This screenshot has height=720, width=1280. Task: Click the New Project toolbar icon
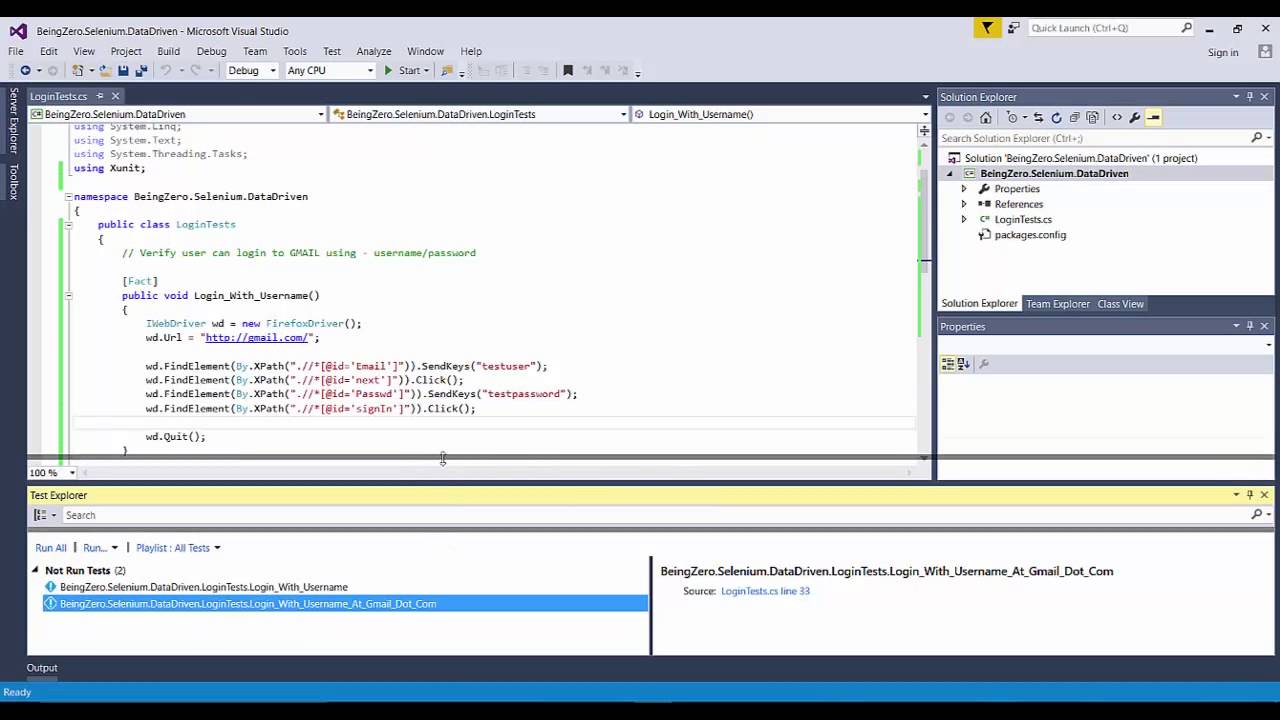[77, 71]
